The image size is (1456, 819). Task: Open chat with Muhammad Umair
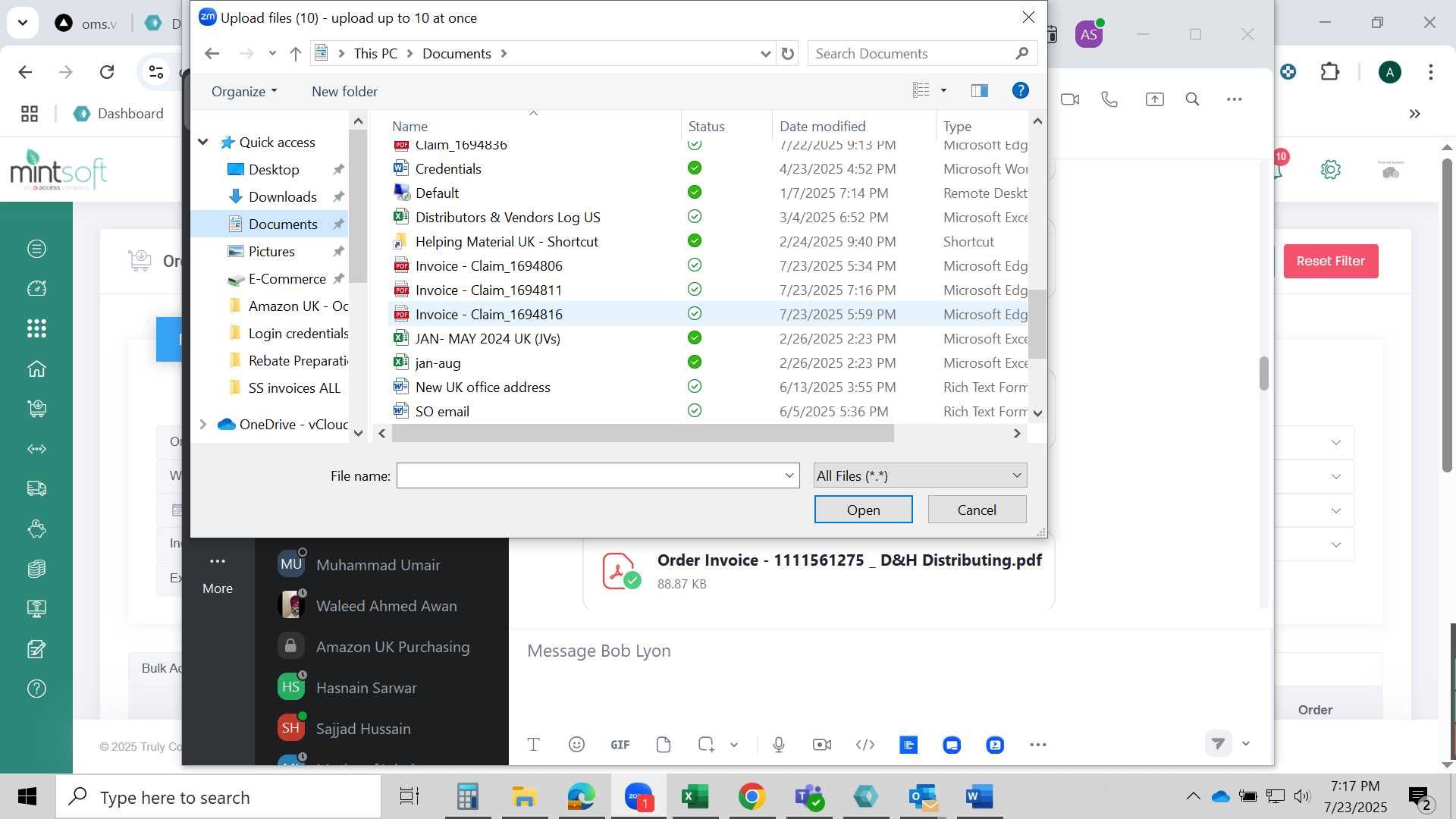pyautogui.click(x=378, y=565)
